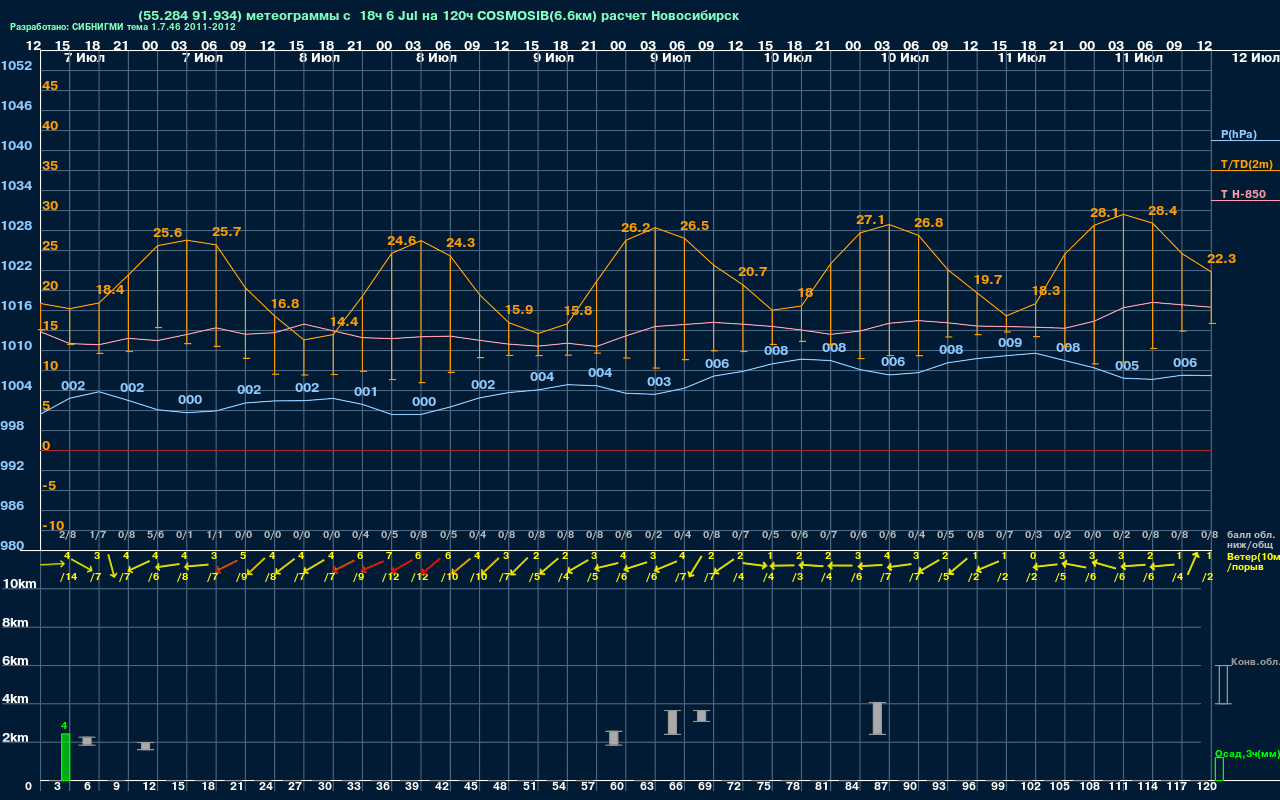Image resolution: width=1280 pixels, height=800 pixels.
Task: Click the 28.4 temperature maximum label
Action: pos(1163,211)
